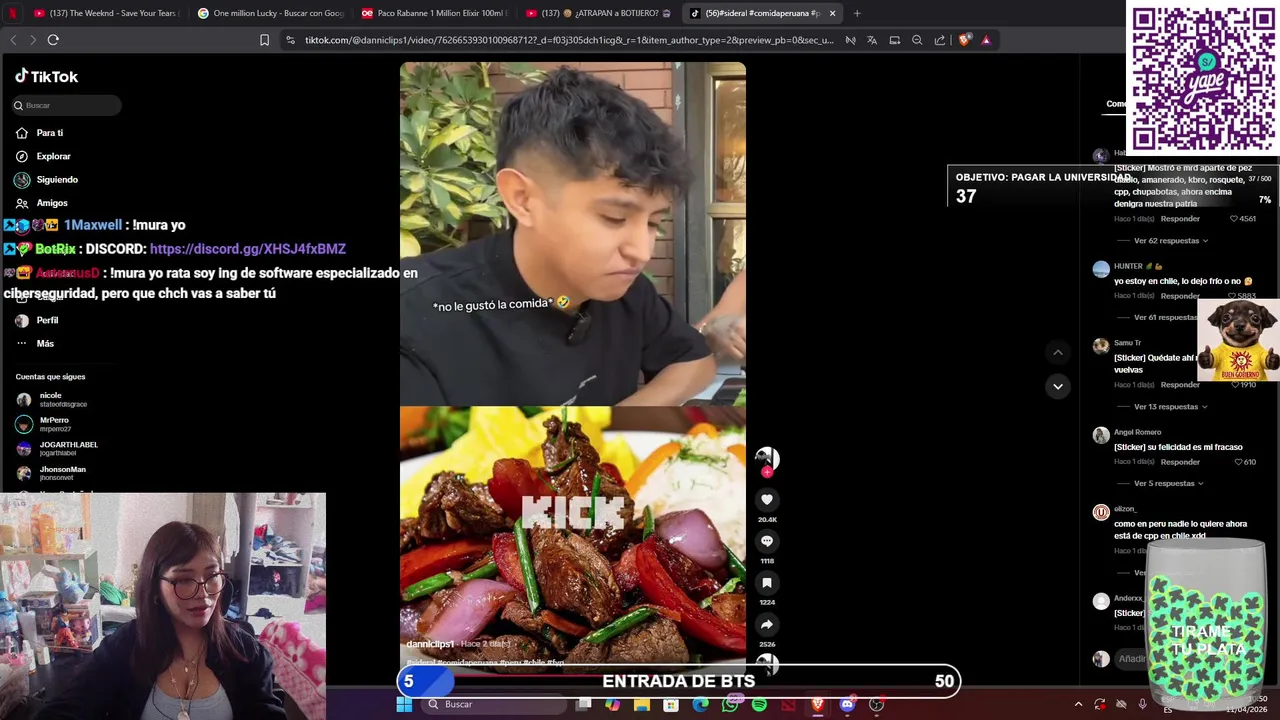Image resolution: width=1280 pixels, height=720 pixels.
Task: Open elizon_ profile avatar in comments
Action: coord(1101,512)
